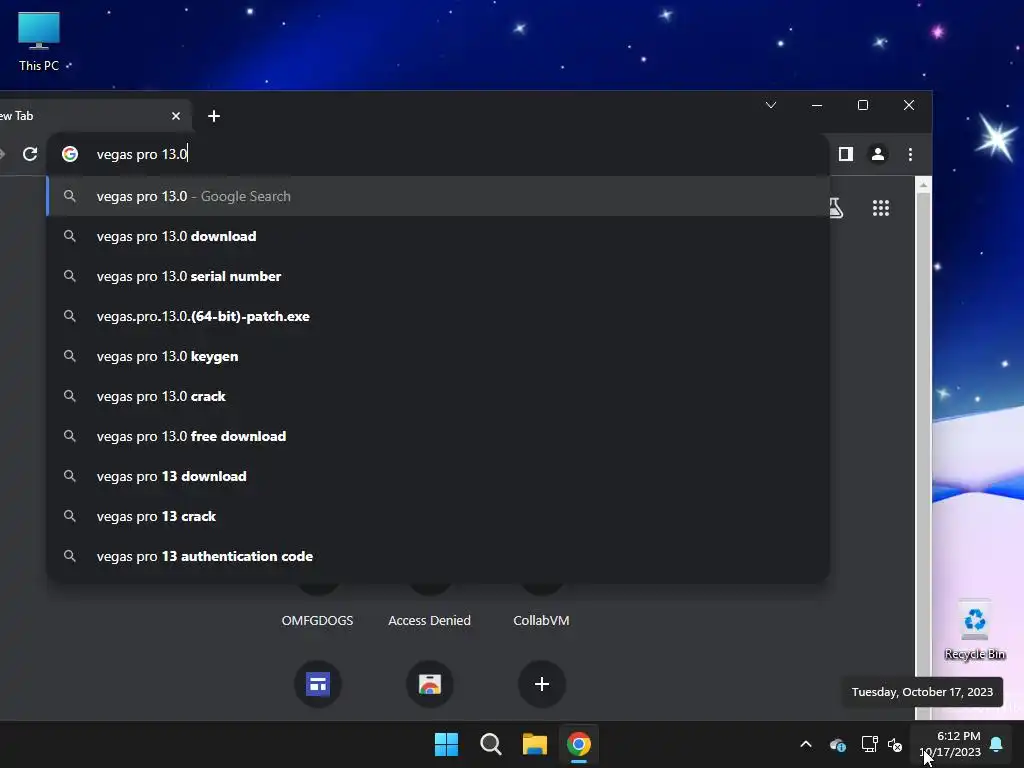Screen dimensions: 1024x768
Task: Select 'vegas pro 13.0 download' suggestion
Action: [x=438, y=236]
